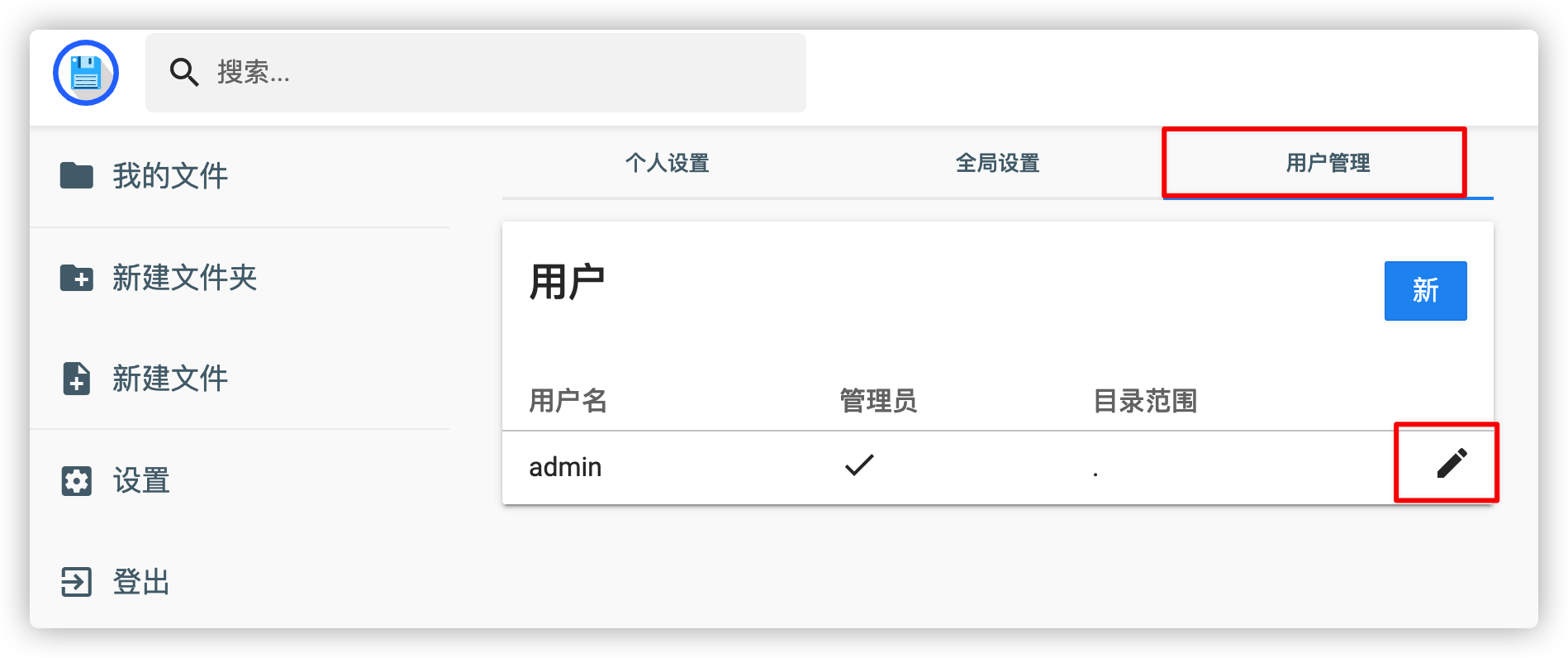Click the blue 新 button
1568x658 pixels.
tap(1426, 291)
